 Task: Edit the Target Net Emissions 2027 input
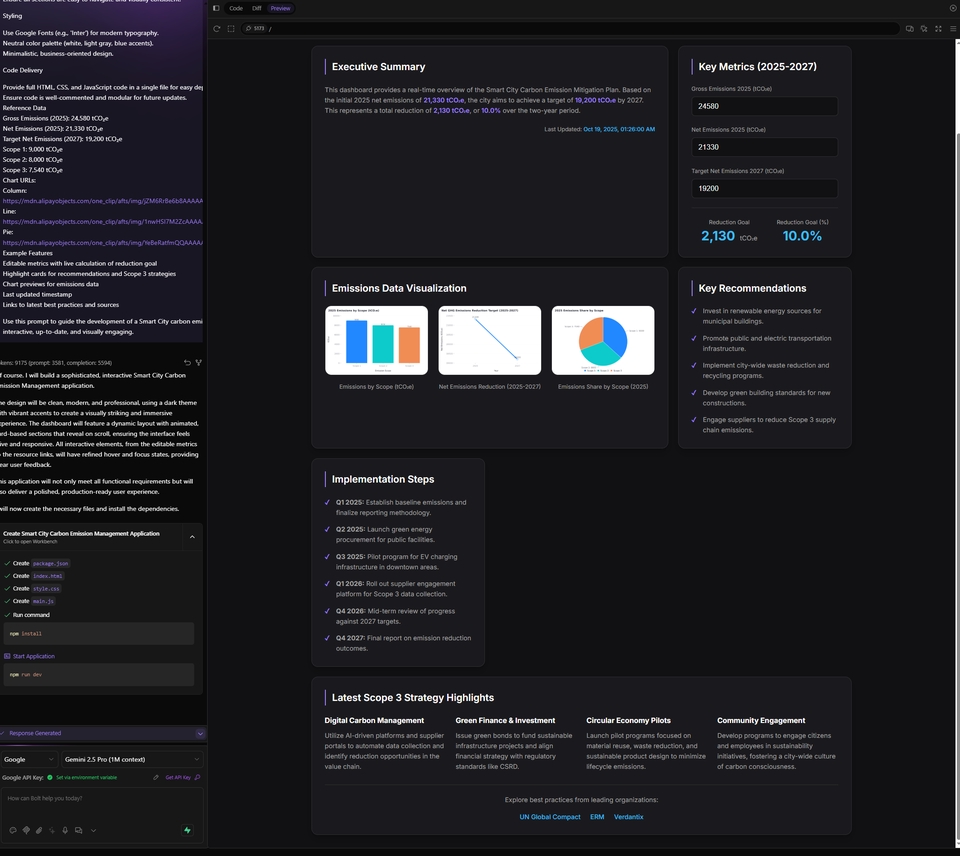(764, 188)
